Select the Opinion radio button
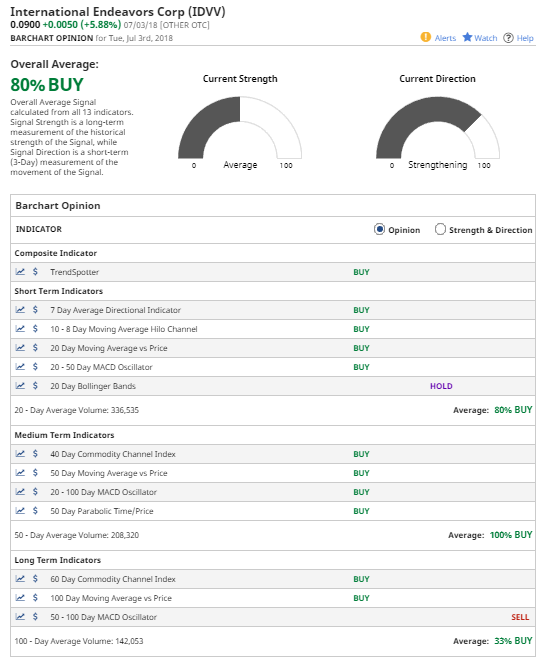Viewport: 544px width, 665px height. pos(379,229)
